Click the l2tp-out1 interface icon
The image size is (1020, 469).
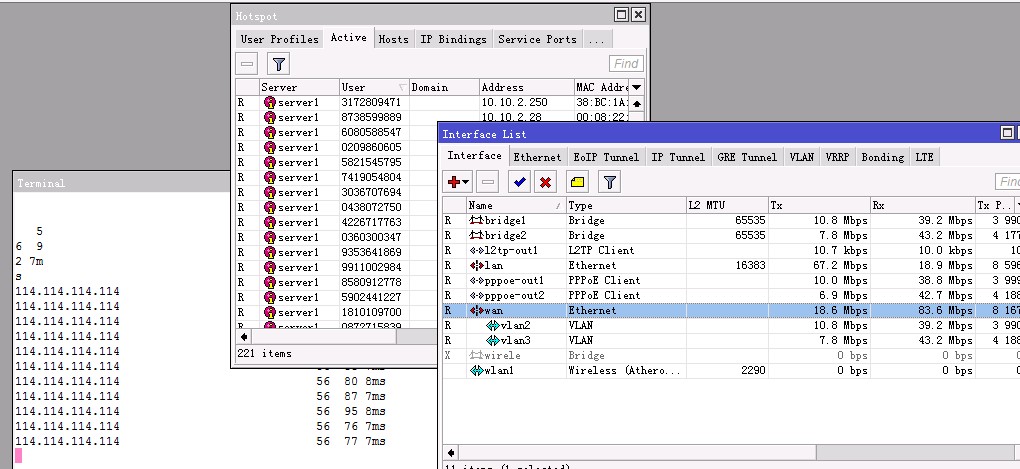tap(476, 250)
